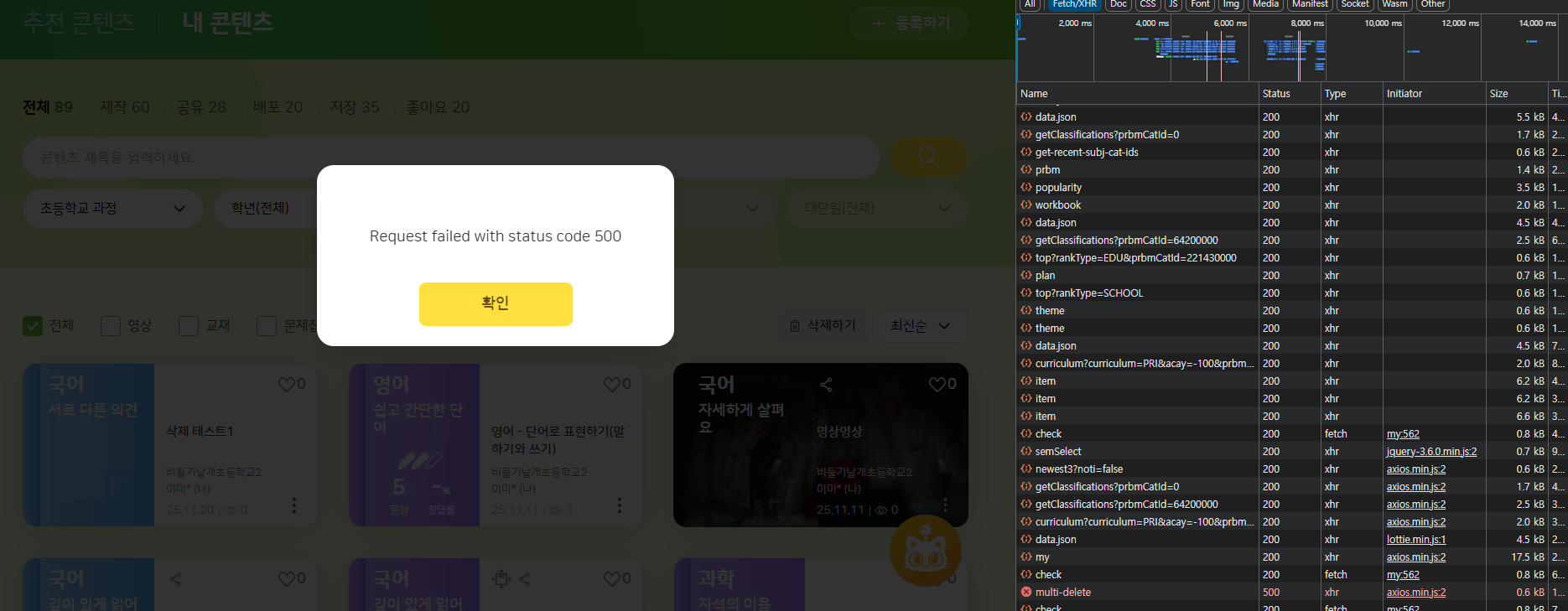Open axios.min.js:2 link on multi-delete row

pos(1416,593)
